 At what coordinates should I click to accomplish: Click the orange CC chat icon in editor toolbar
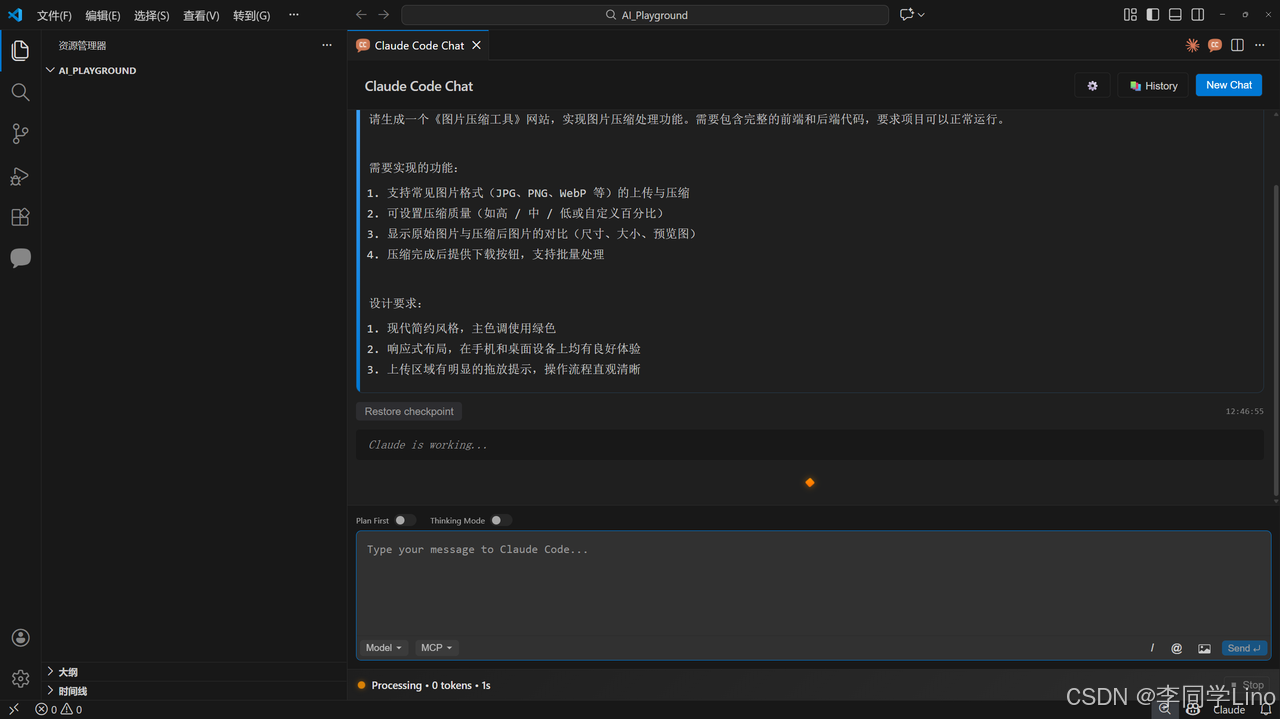pos(1215,45)
